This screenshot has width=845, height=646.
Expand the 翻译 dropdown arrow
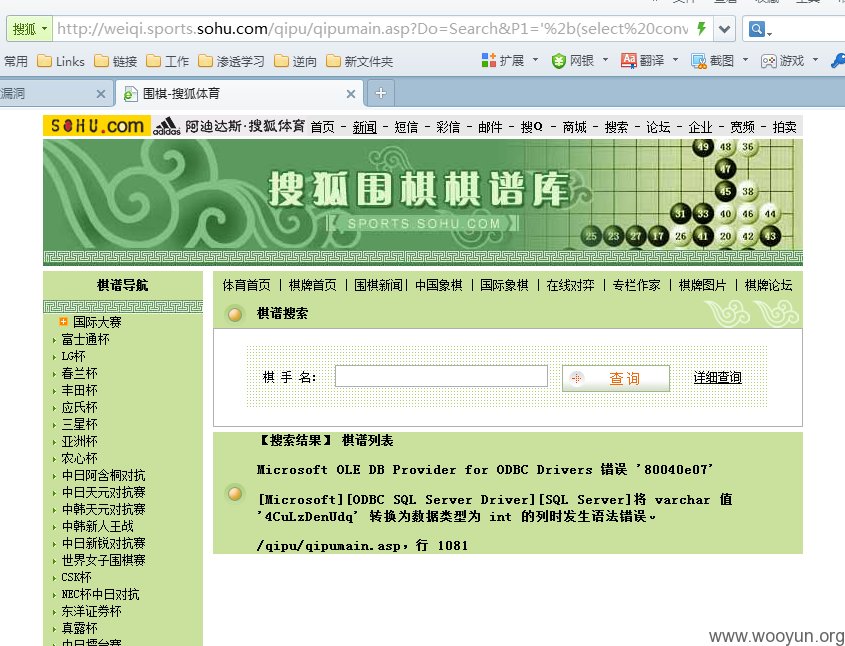coord(675,60)
